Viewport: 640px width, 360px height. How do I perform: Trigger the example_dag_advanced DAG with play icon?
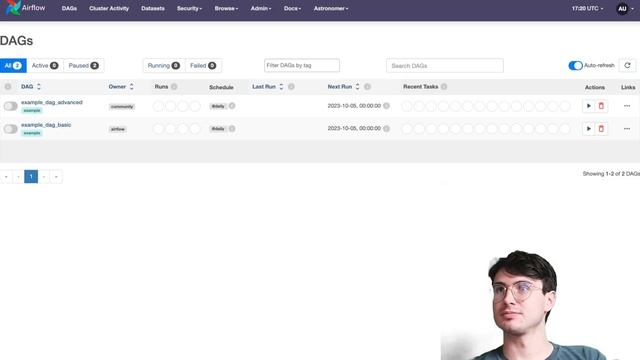point(589,106)
